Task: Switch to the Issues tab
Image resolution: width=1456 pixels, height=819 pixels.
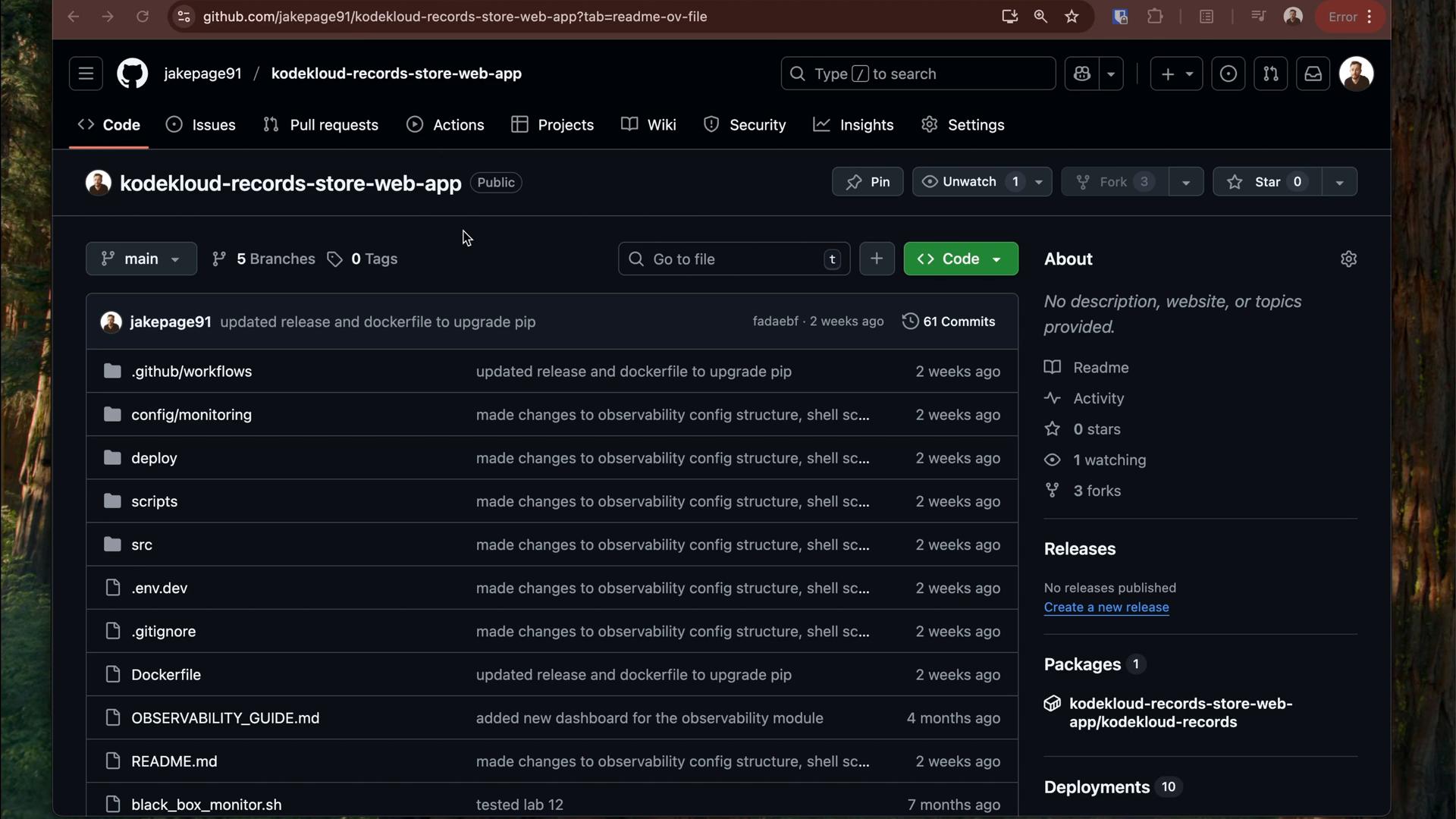Action: click(x=201, y=125)
